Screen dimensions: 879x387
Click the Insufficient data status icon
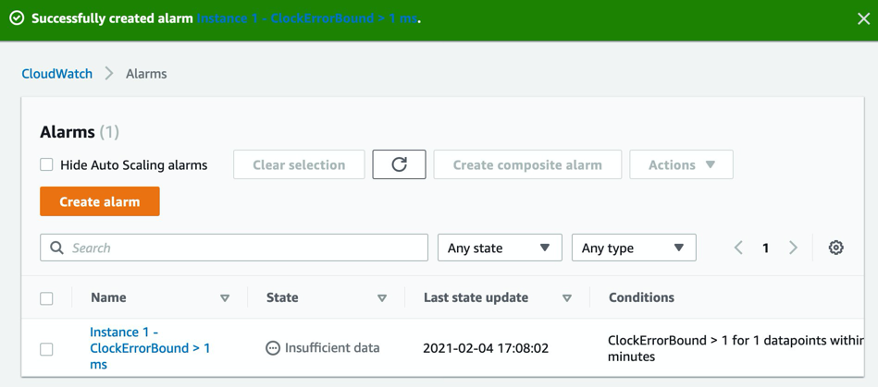click(x=272, y=348)
